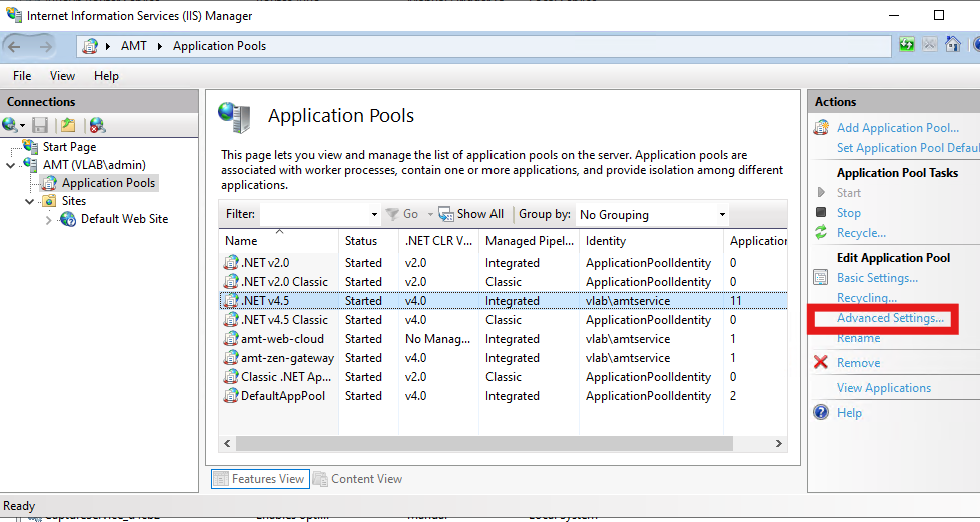
Task: Click the Up folder icon in Connections
Action: [68, 125]
